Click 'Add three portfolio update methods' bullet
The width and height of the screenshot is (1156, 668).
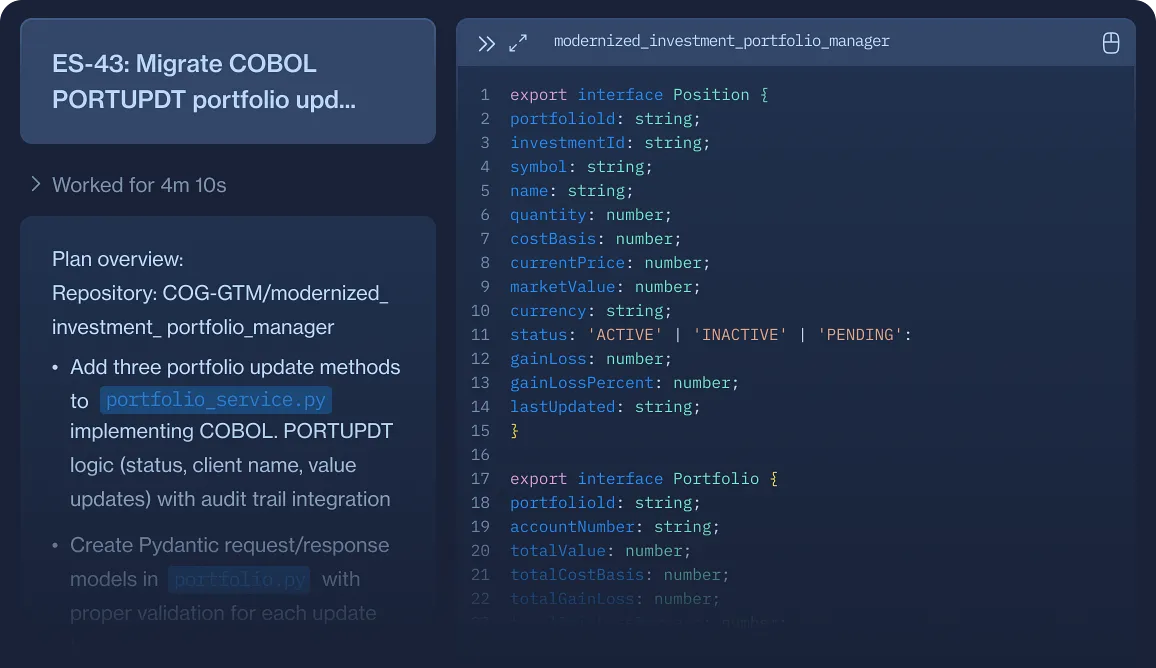point(235,367)
